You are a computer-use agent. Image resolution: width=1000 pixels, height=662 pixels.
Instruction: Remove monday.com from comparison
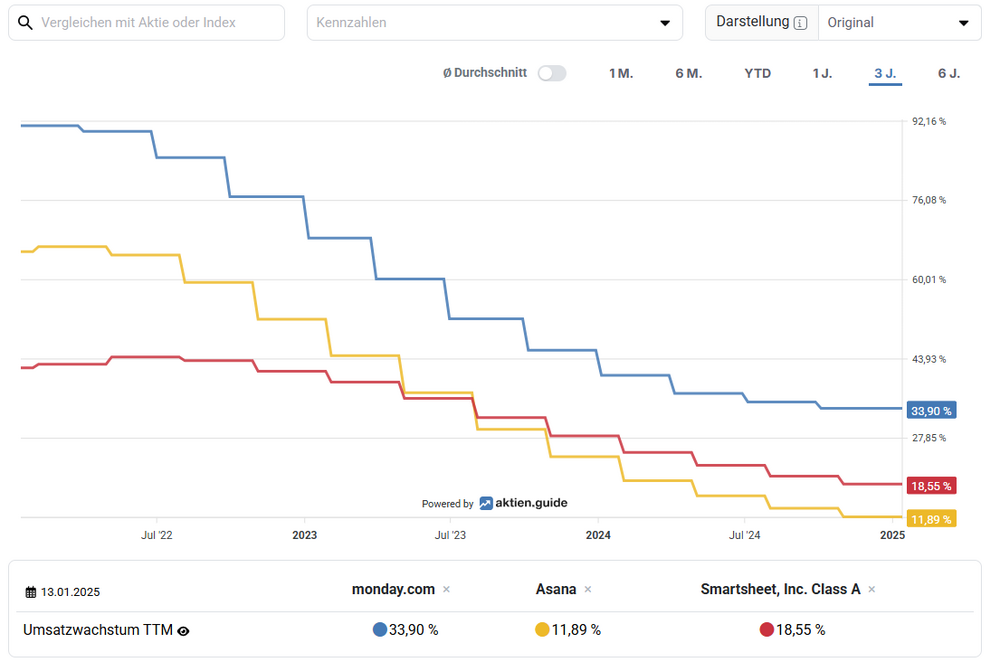point(446,590)
